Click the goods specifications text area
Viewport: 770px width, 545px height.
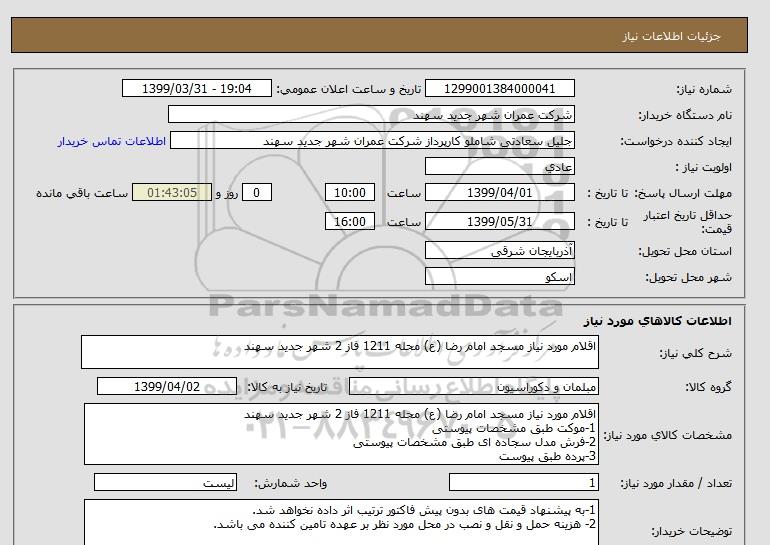(341, 434)
